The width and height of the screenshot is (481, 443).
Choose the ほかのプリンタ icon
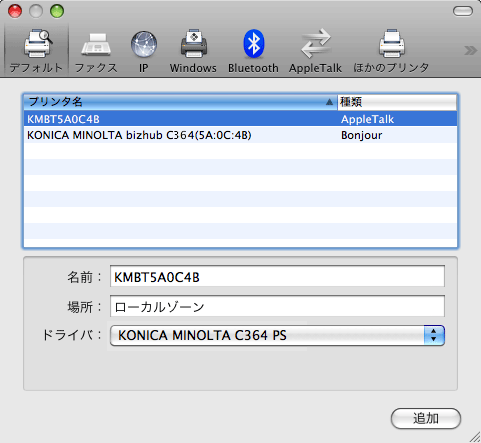click(391, 52)
